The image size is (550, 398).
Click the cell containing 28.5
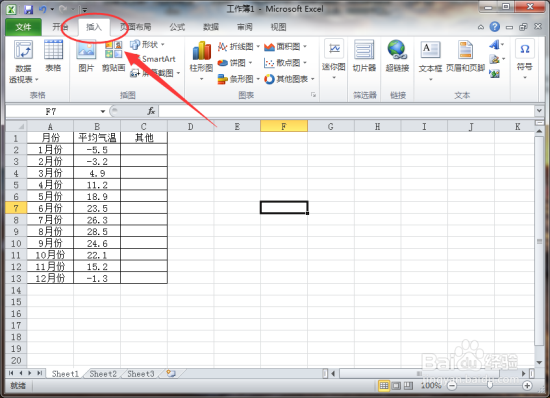click(x=97, y=231)
